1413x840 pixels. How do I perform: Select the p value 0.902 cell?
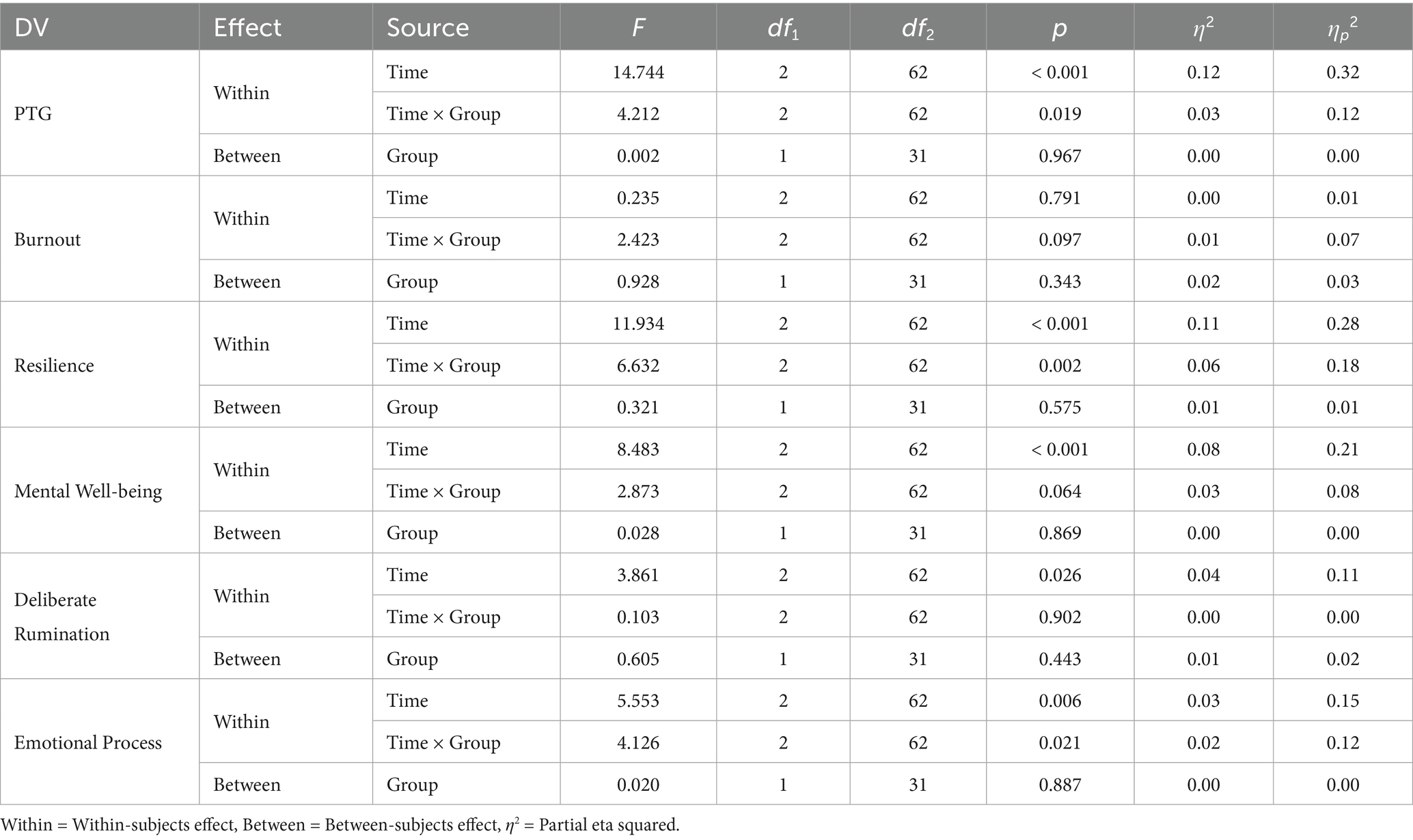pos(1060,617)
